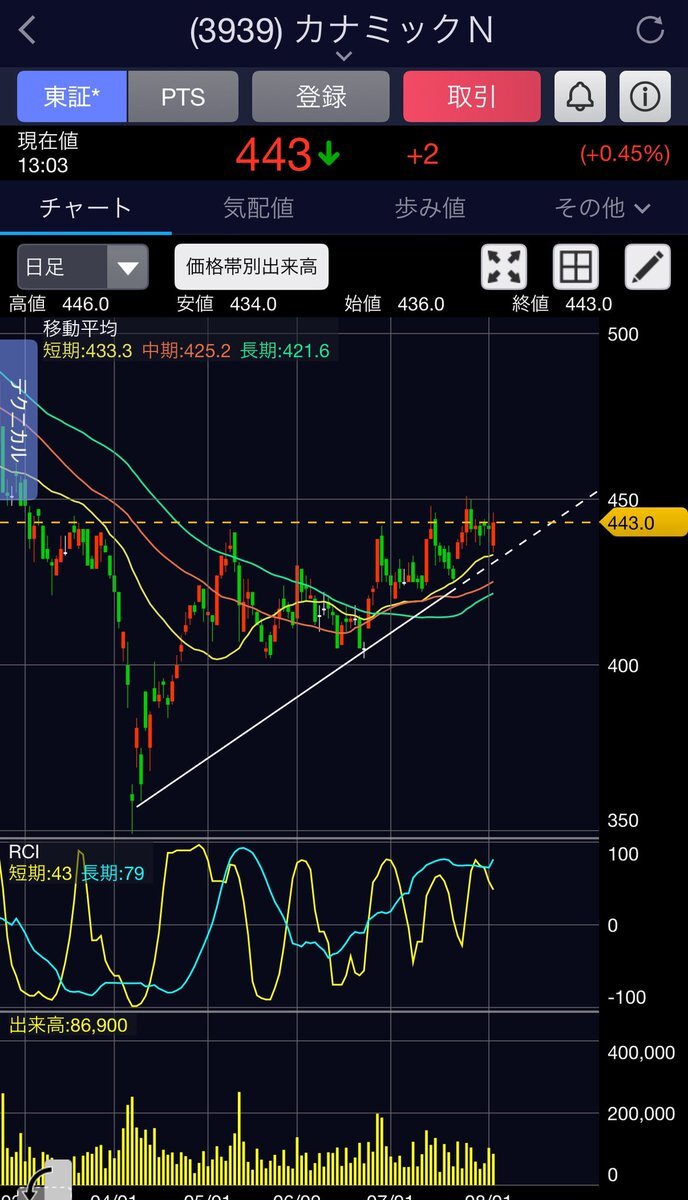The width and height of the screenshot is (688, 1200).
Task: Refresh the stock quote data
Action: [x=650, y=30]
